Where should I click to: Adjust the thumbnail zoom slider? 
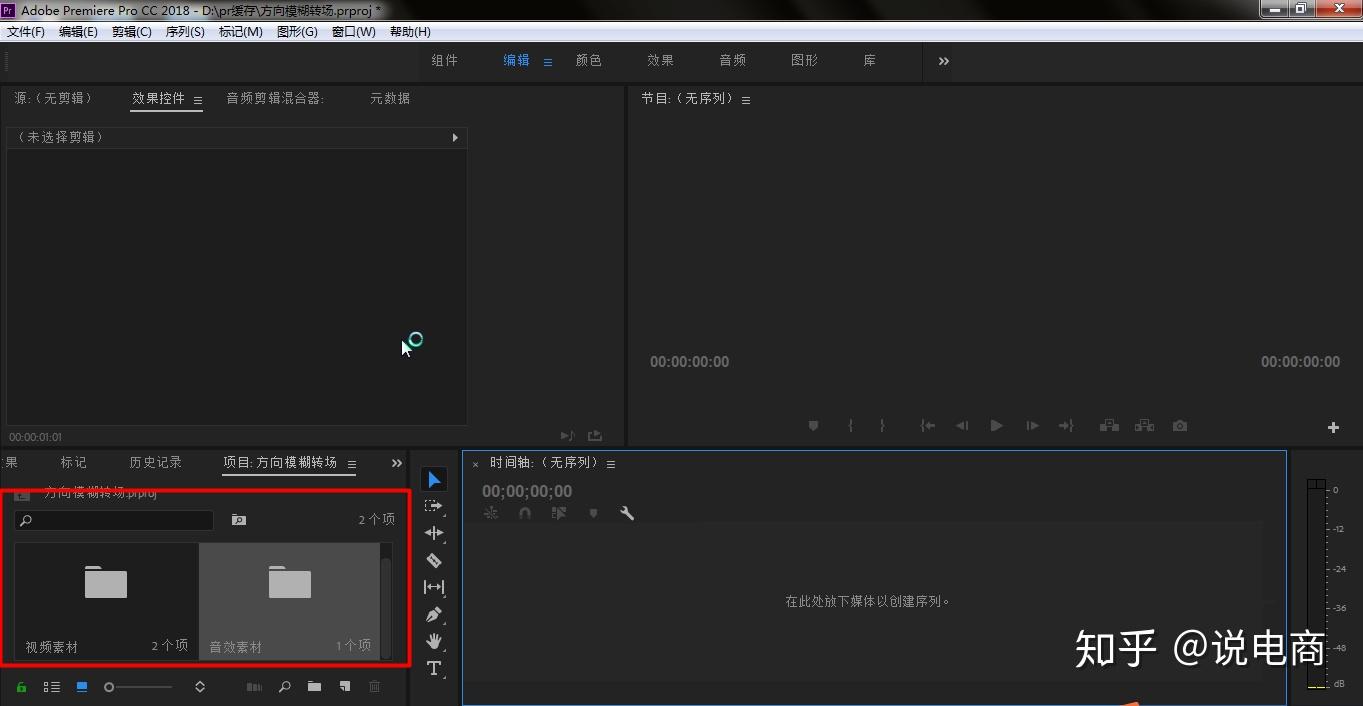(140, 687)
